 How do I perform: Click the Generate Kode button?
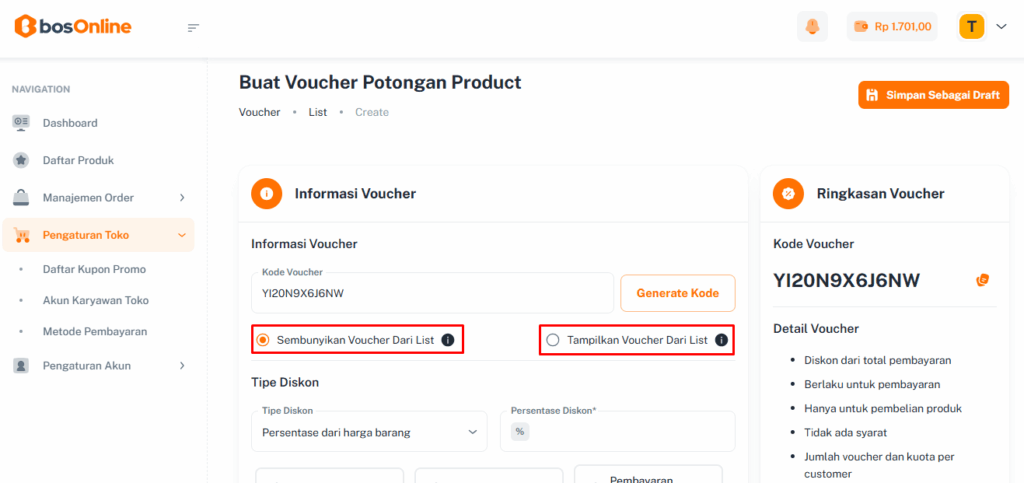(677, 293)
